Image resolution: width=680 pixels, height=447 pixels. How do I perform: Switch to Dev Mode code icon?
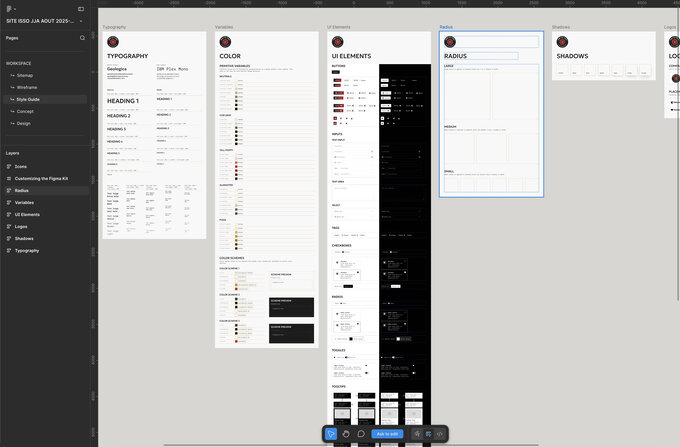point(440,434)
